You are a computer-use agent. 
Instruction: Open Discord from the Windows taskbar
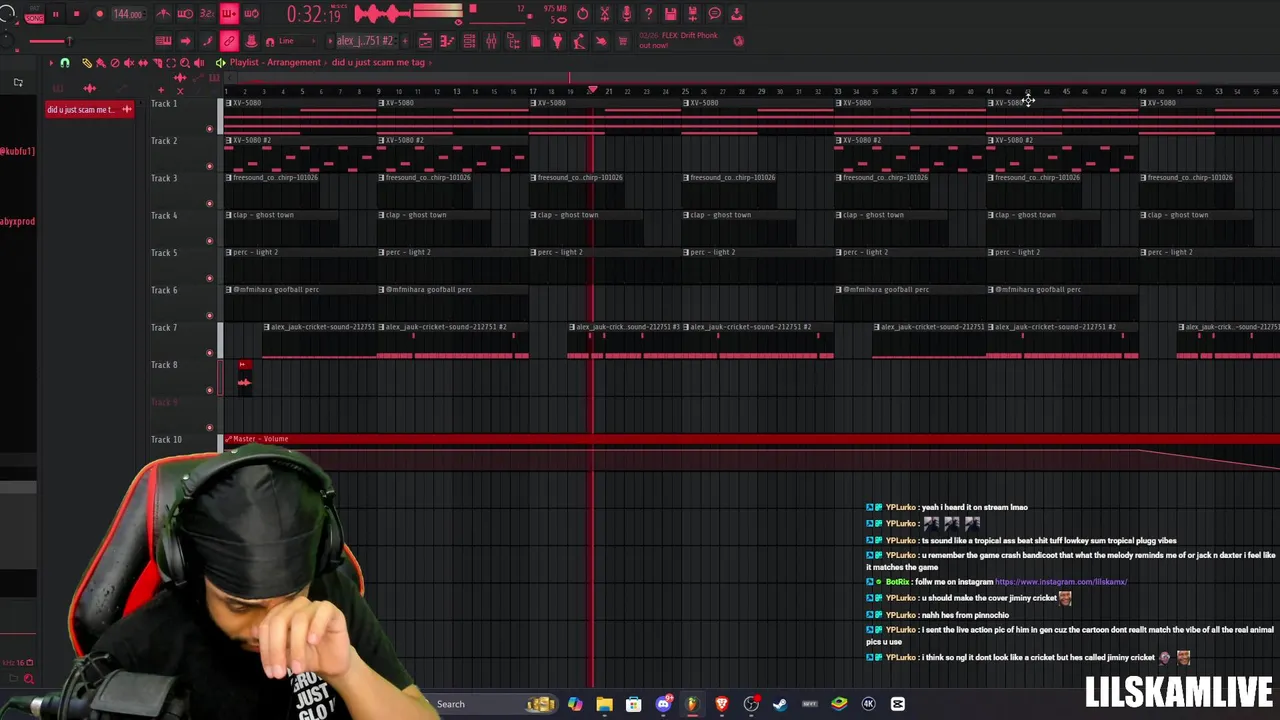(663, 704)
